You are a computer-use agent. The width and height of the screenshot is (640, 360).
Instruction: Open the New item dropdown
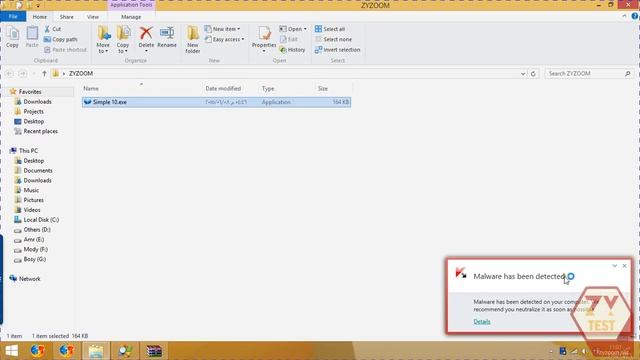(222, 29)
